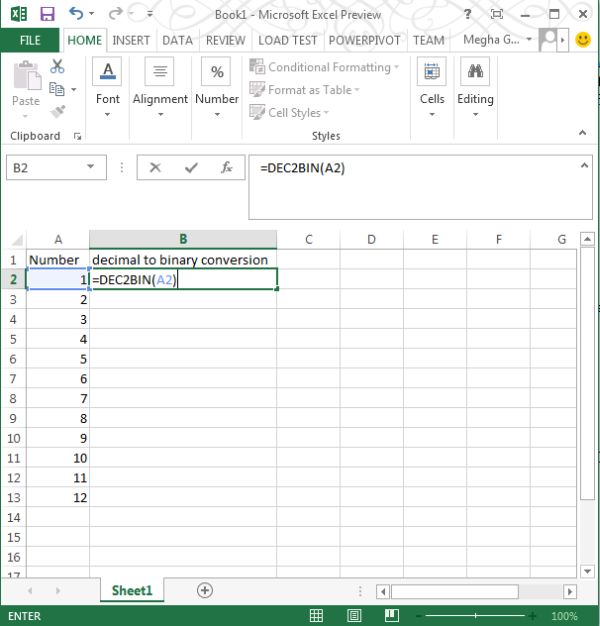Screen dimensions: 600x626
Task: Open Conditional Formatting menu
Action: (324, 67)
